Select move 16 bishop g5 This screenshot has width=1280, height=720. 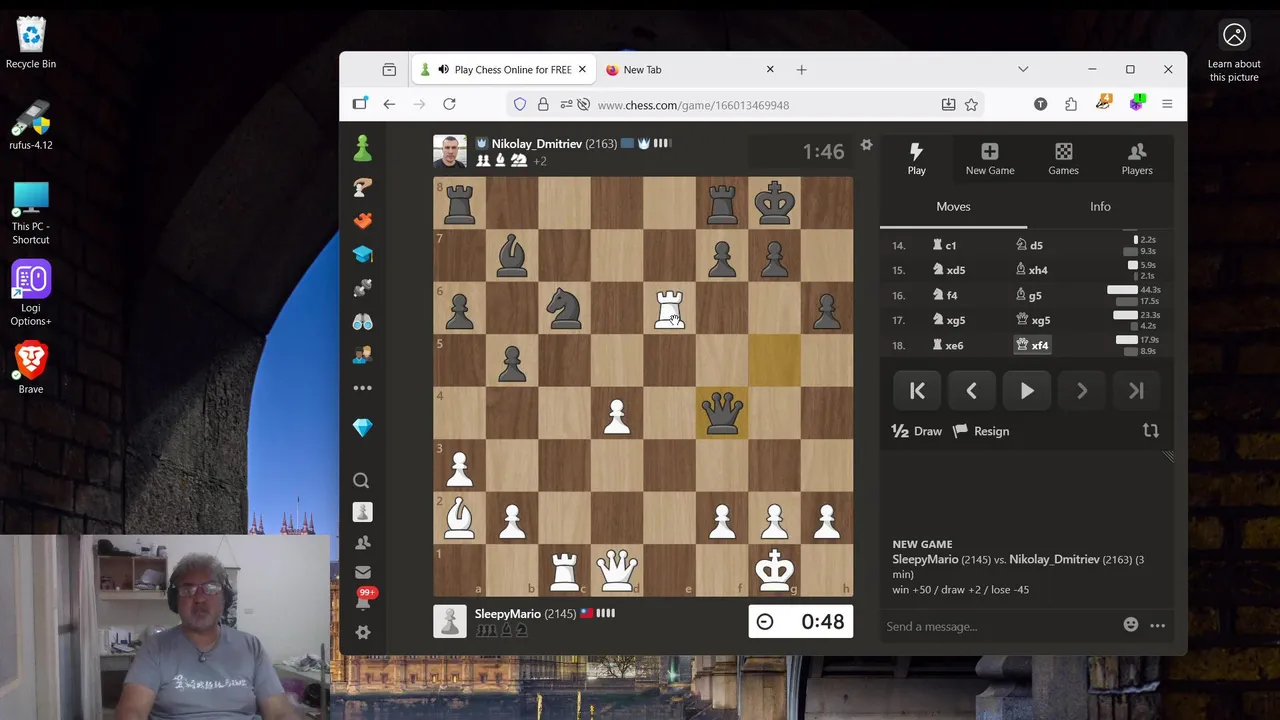(1029, 295)
